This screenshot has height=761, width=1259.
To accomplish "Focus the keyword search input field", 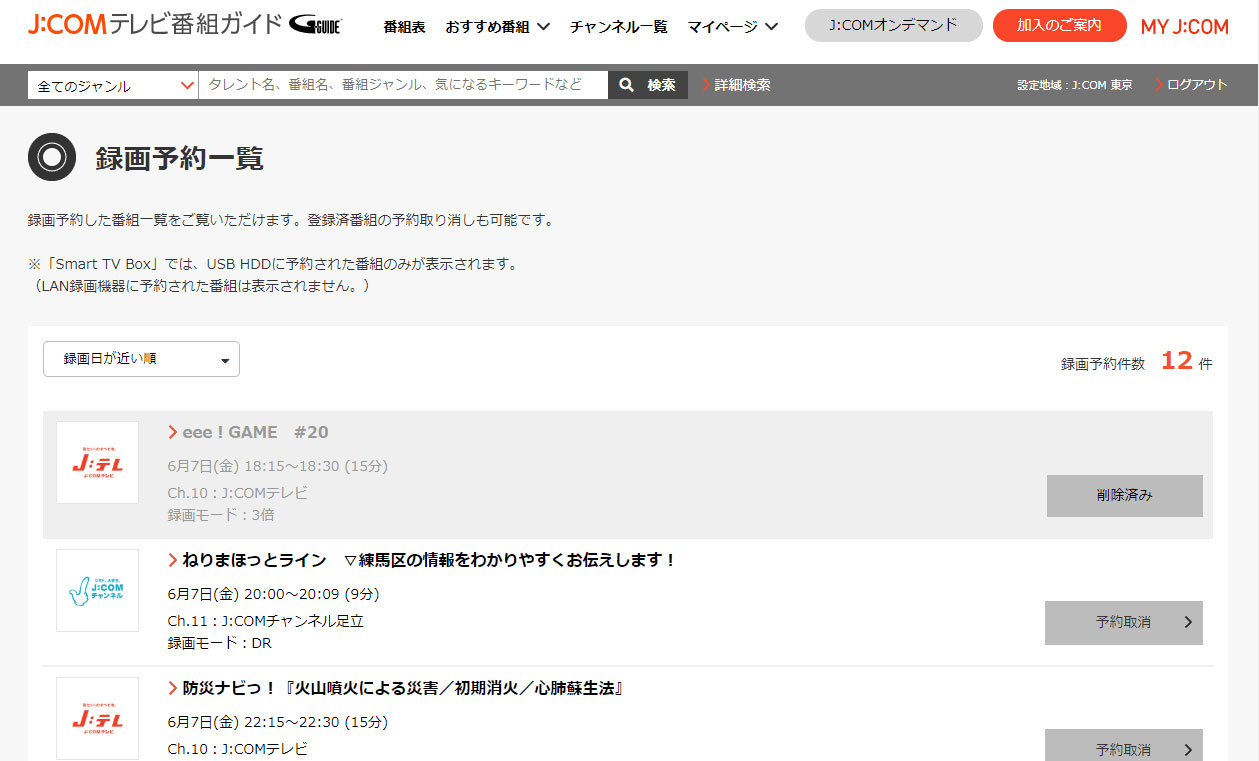I will [403, 85].
